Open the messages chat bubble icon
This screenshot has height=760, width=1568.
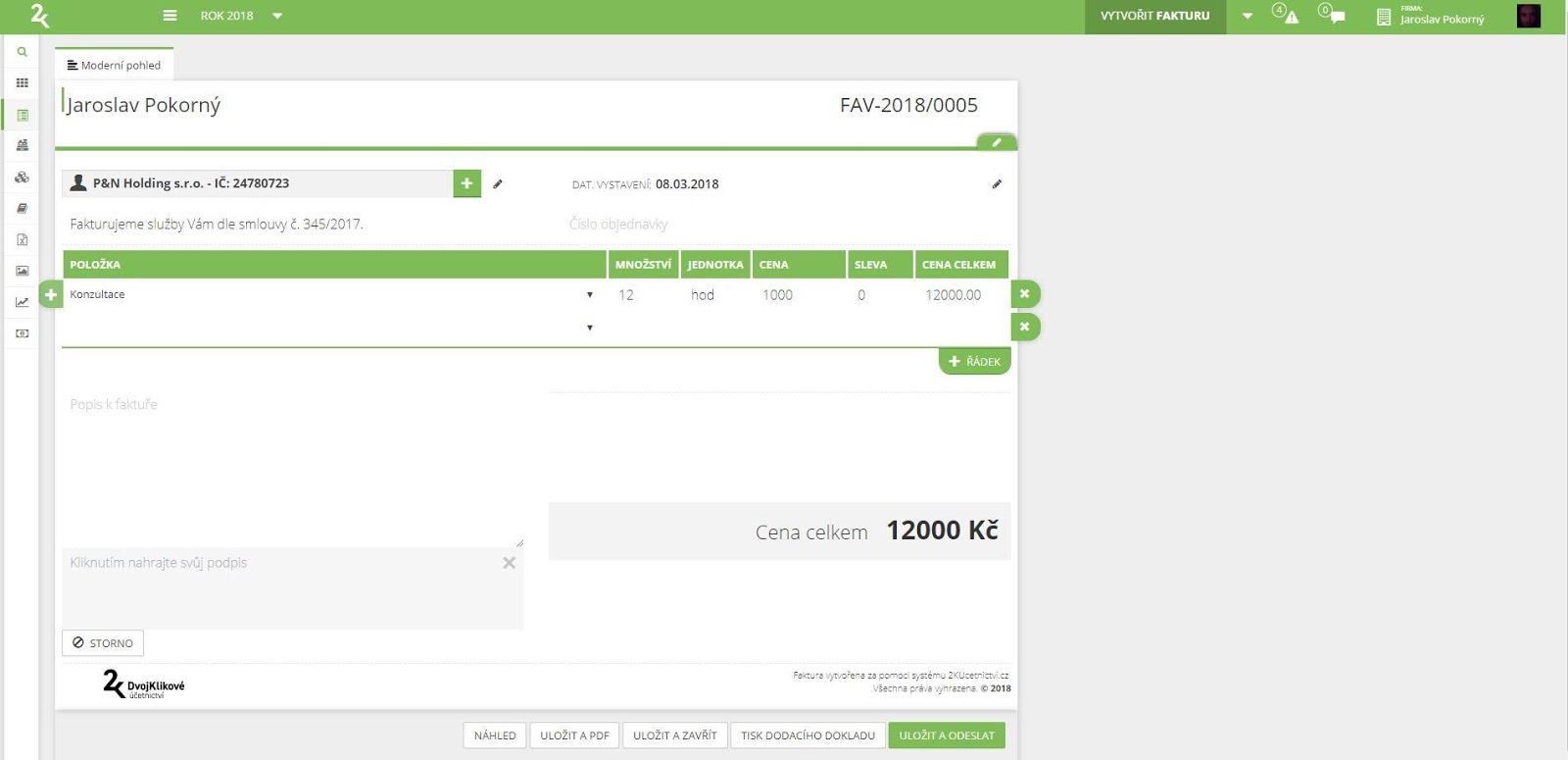pos(1336,17)
